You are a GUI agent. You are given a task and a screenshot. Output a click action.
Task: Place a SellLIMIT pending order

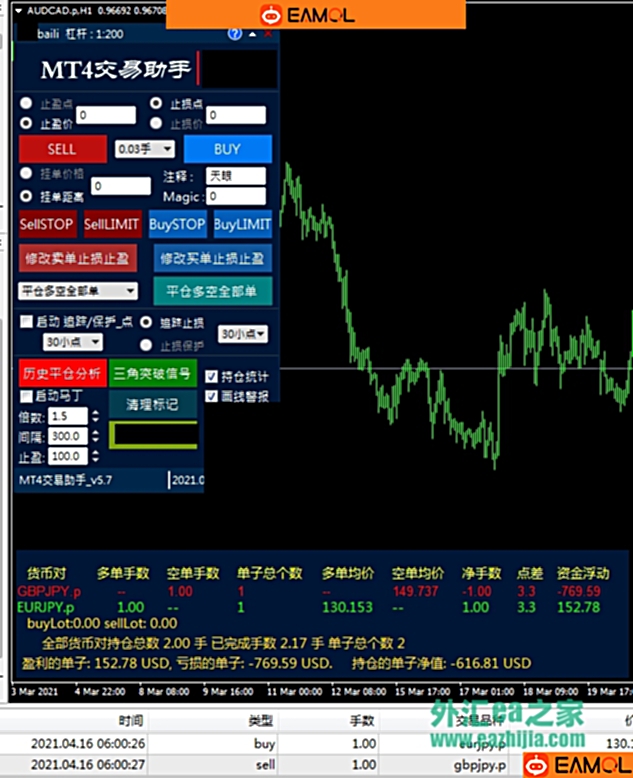coord(112,224)
